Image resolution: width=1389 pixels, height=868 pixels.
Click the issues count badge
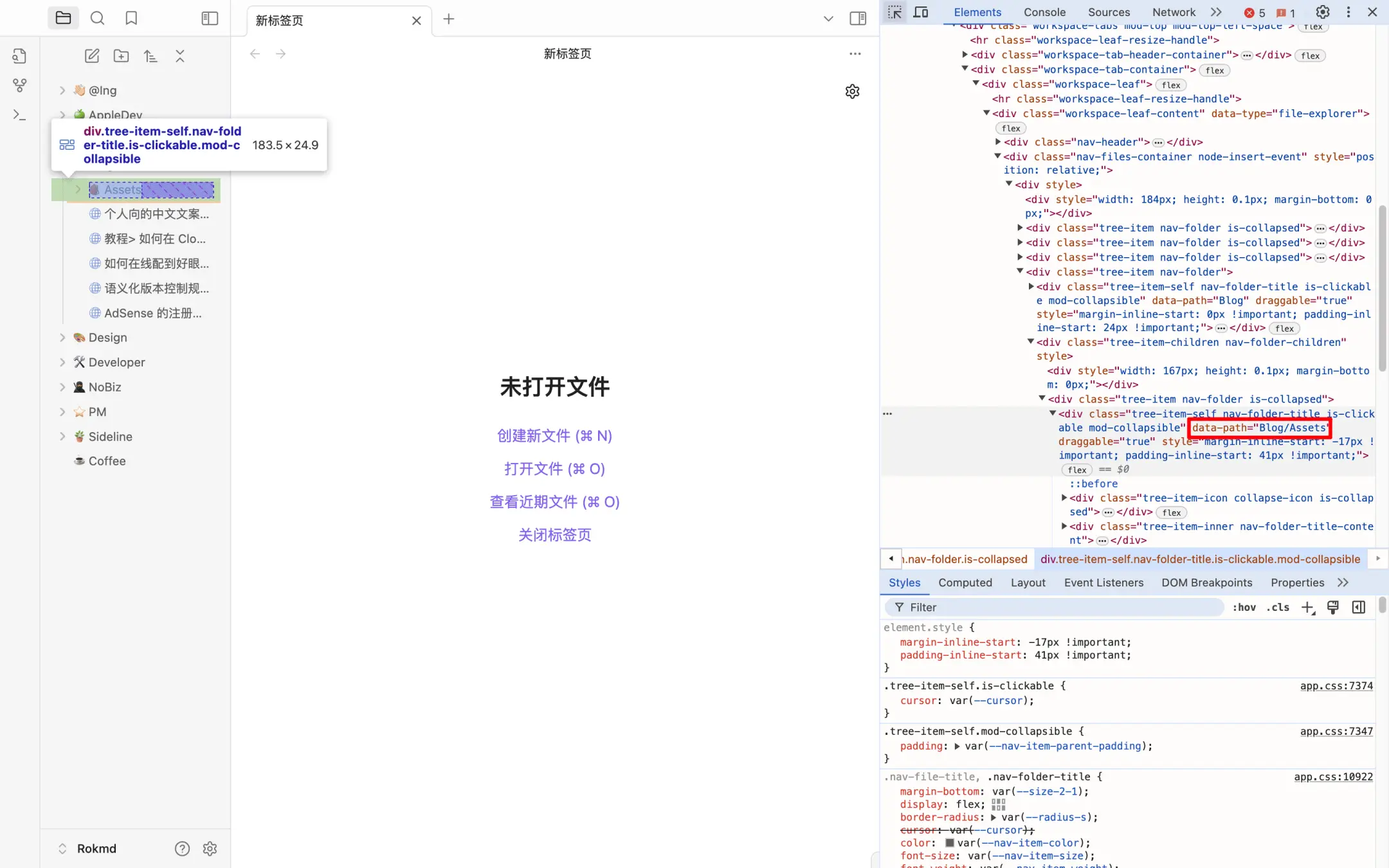pyautogui.click(x=1286, y=13)
